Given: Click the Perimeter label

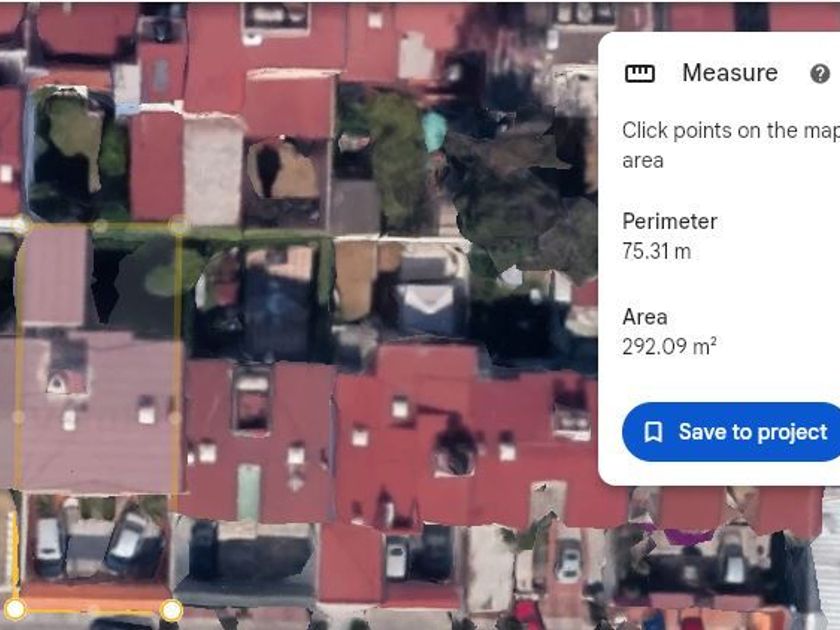Looking at the screenshot, I should (x=670, y=221).
